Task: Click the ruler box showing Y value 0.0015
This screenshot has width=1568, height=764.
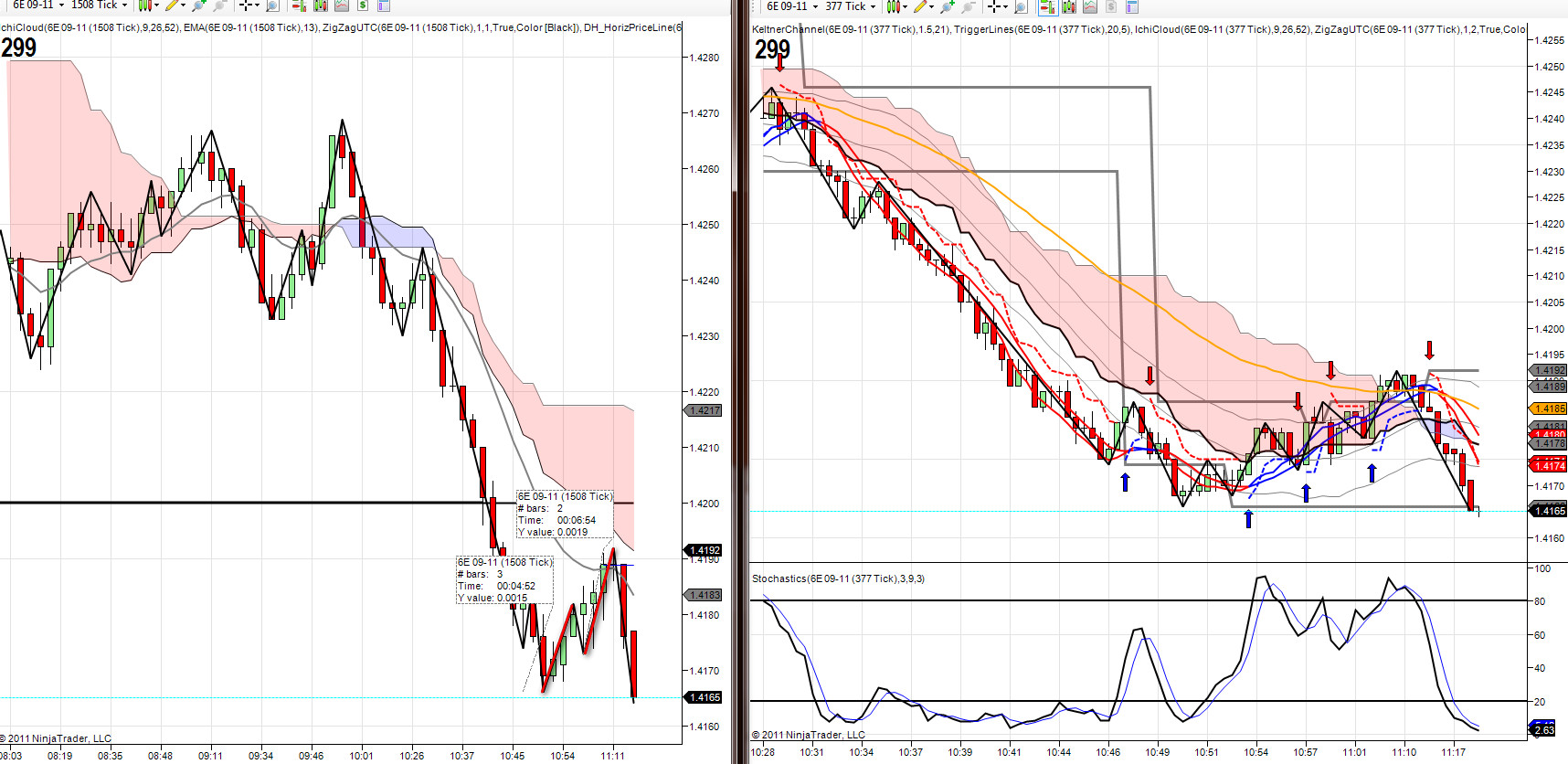Action: pos(504,580)
